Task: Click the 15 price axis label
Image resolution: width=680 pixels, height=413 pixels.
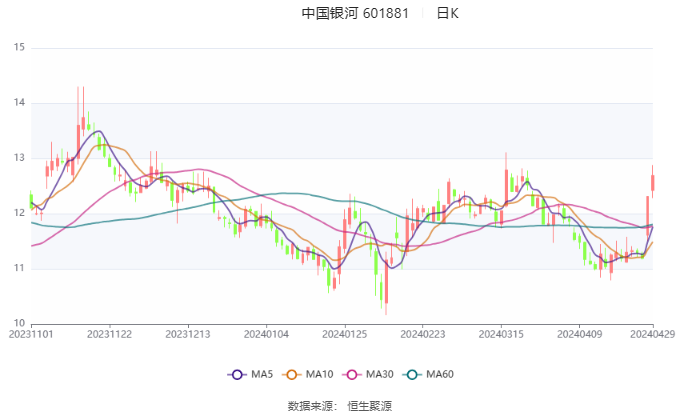Action: tap(19, 47)
